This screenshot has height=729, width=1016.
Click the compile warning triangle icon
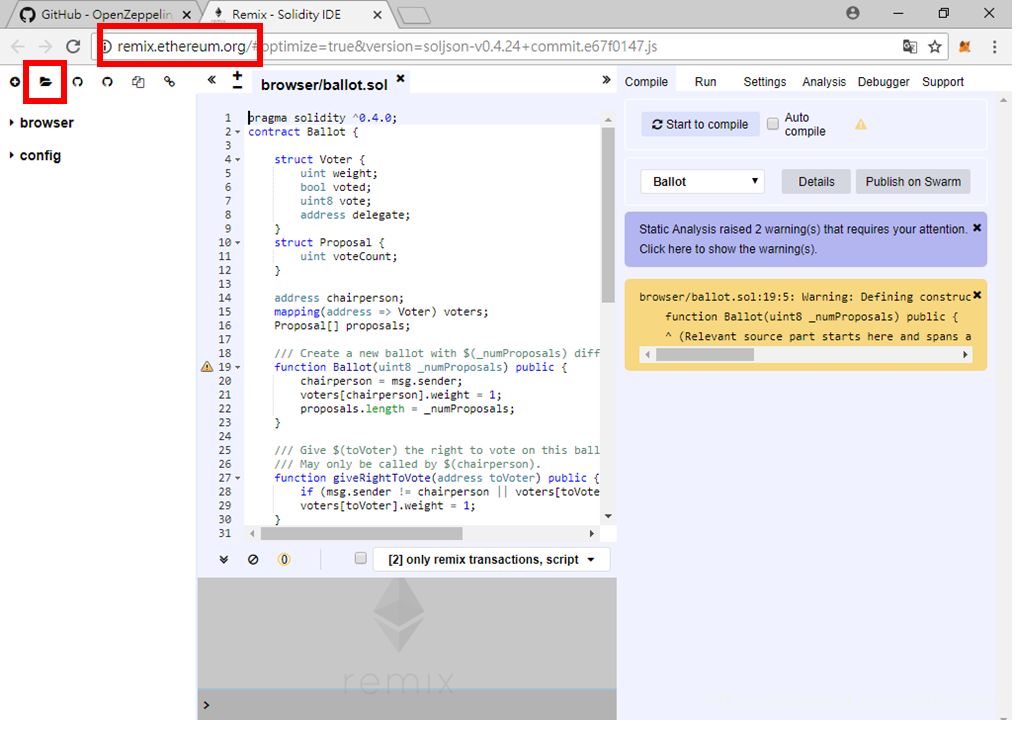pos(860,124)
